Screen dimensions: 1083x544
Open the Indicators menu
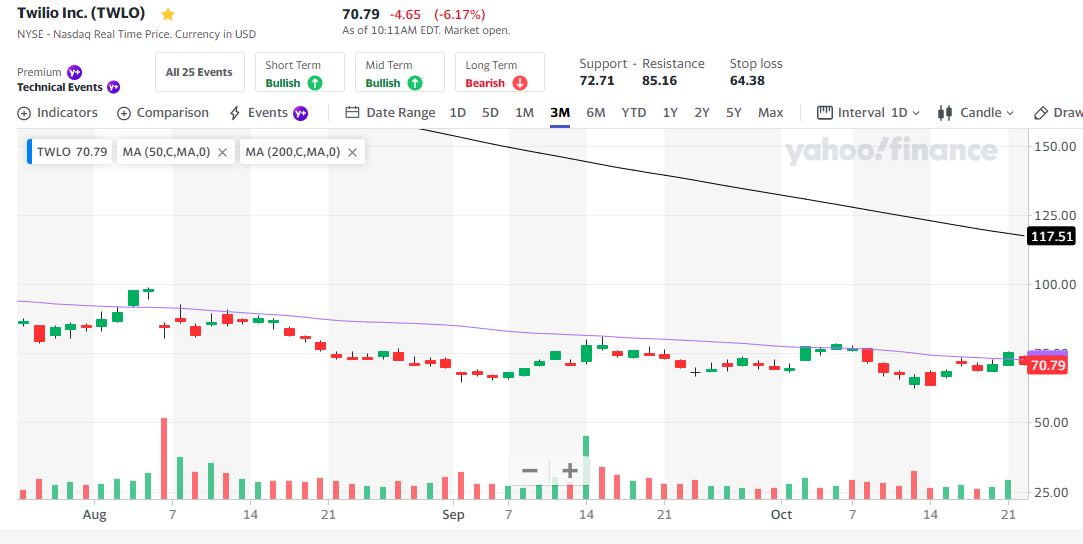click(57, 113)
